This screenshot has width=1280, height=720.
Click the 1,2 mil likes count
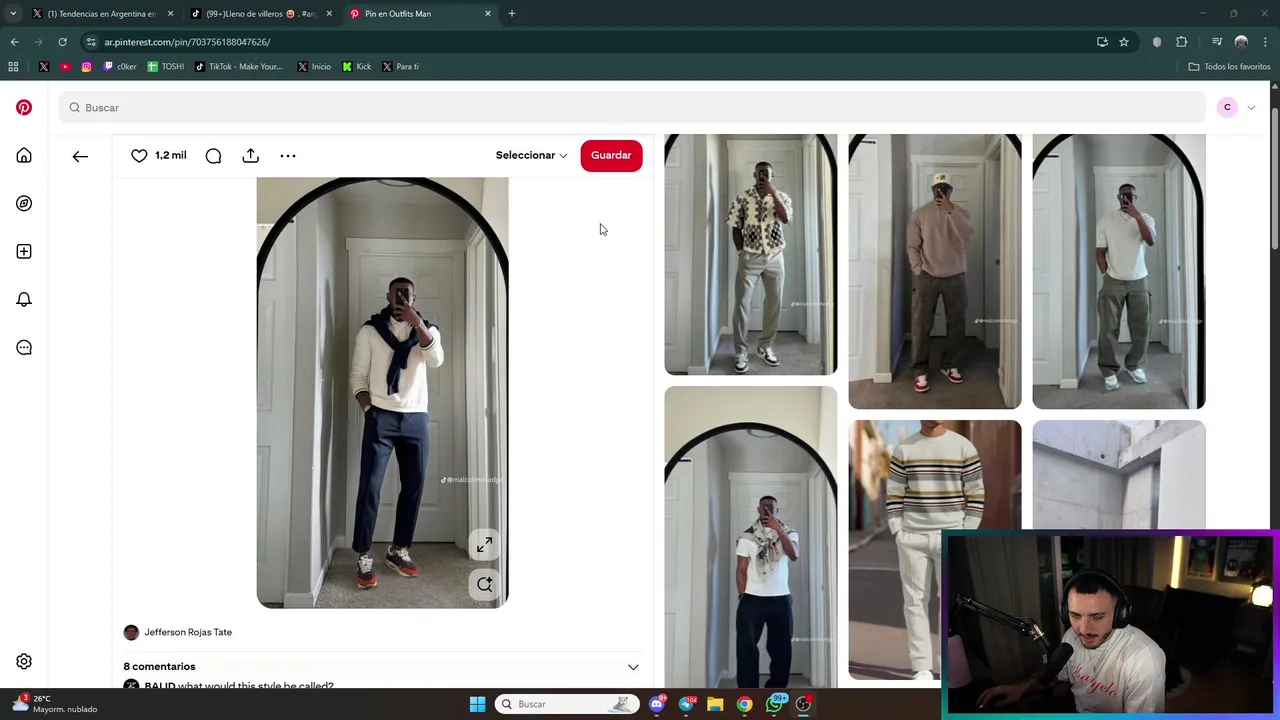tap(171, 155)
